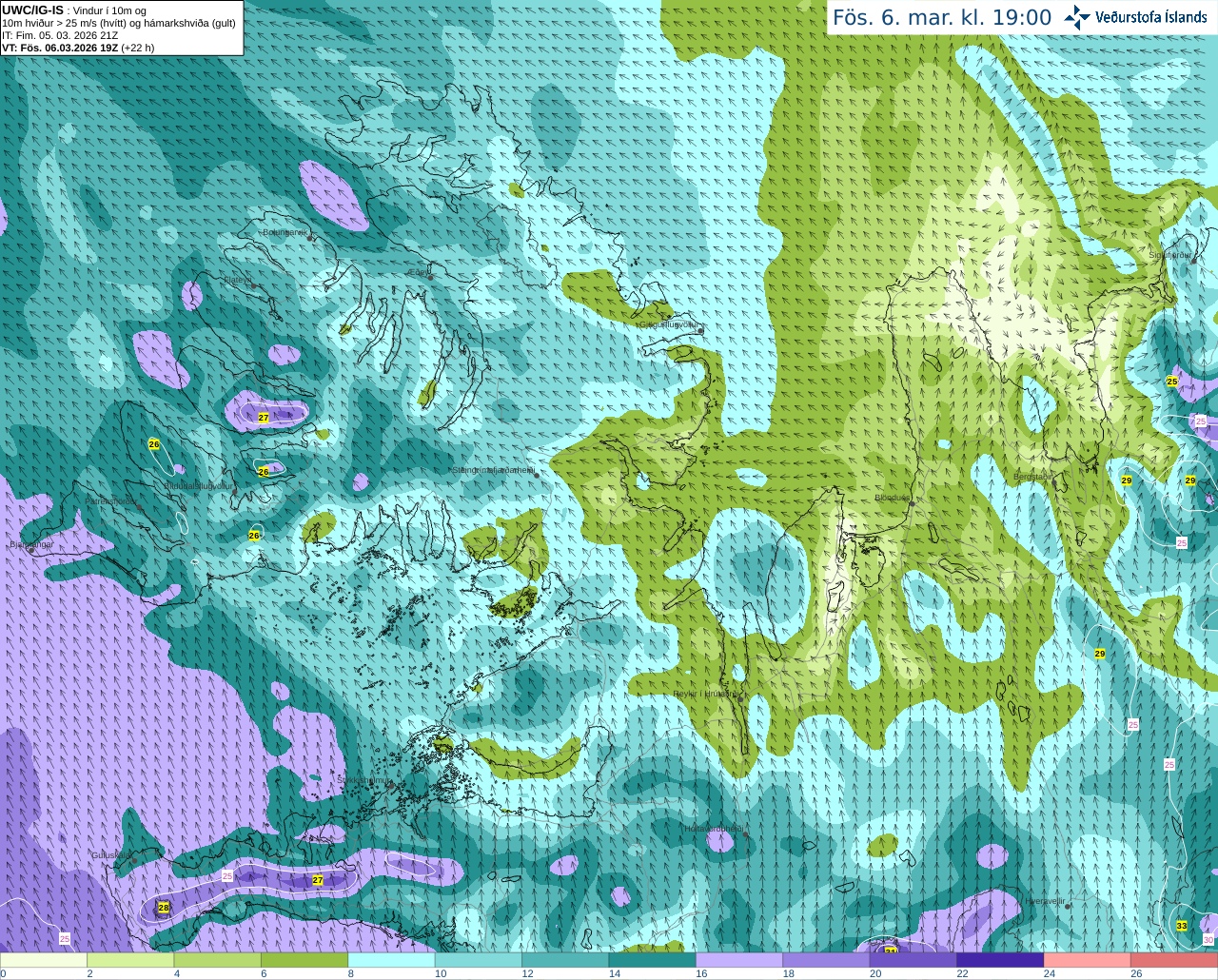Click the Patreksfjörður station label
This screenshot has width=1218, height=980.
(x=110, y=500)
